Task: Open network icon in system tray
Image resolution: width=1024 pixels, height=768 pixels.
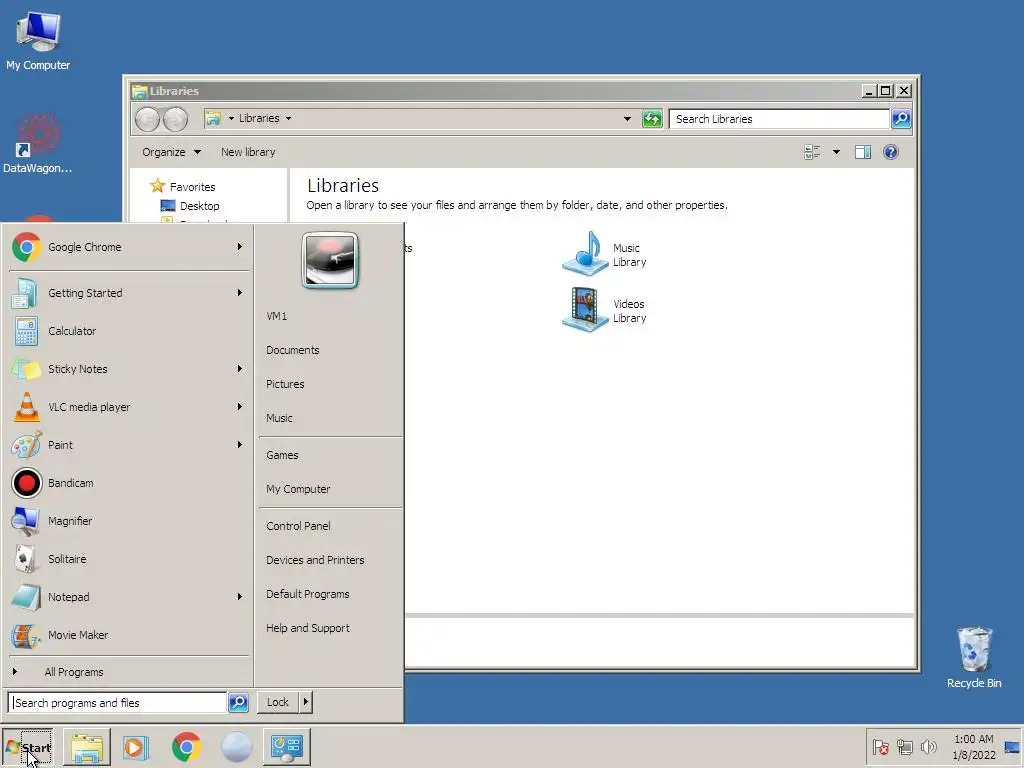Action: (x=904, y=747)
